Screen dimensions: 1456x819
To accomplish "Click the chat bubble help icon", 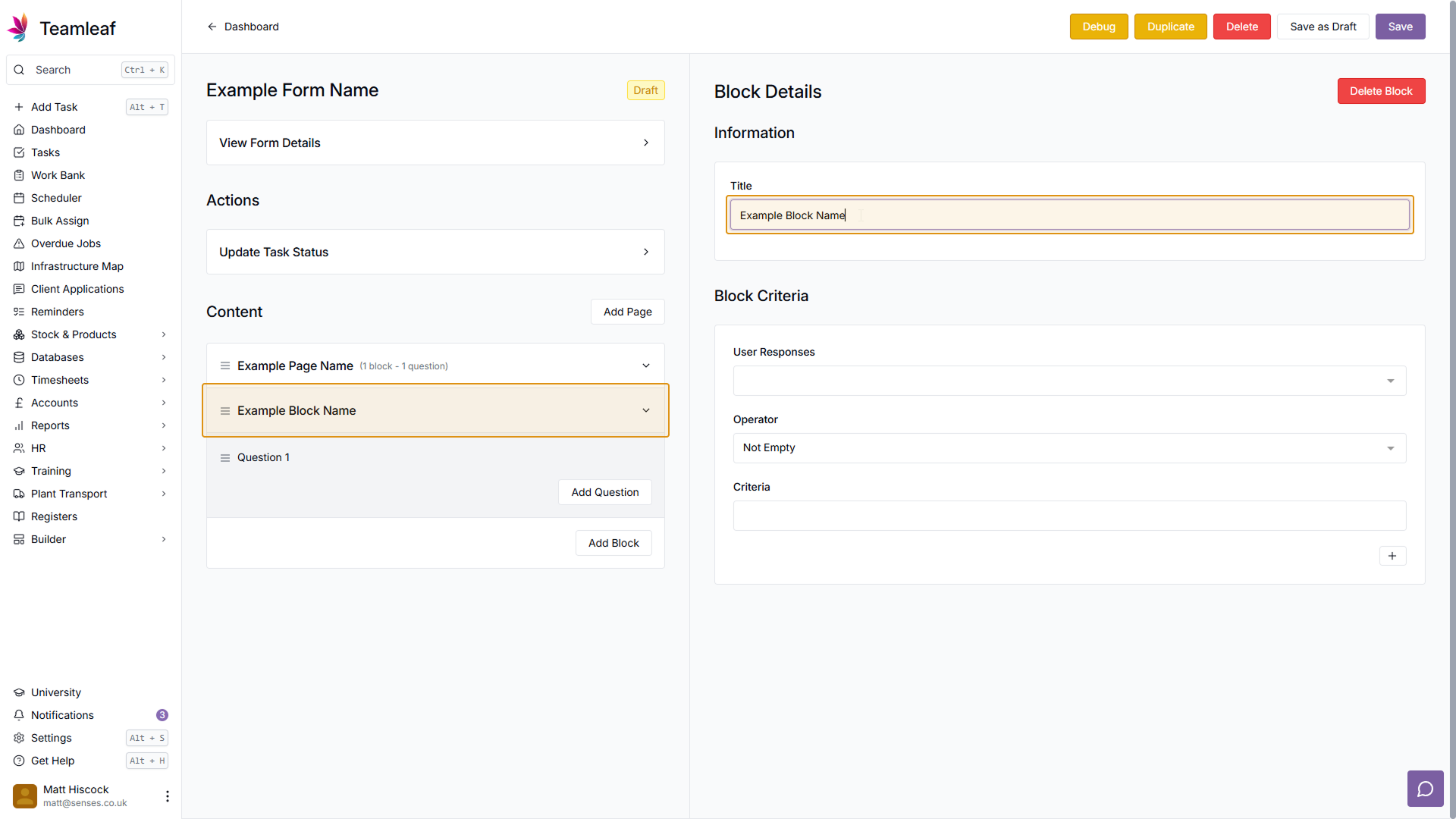I will pos(1425,789).
